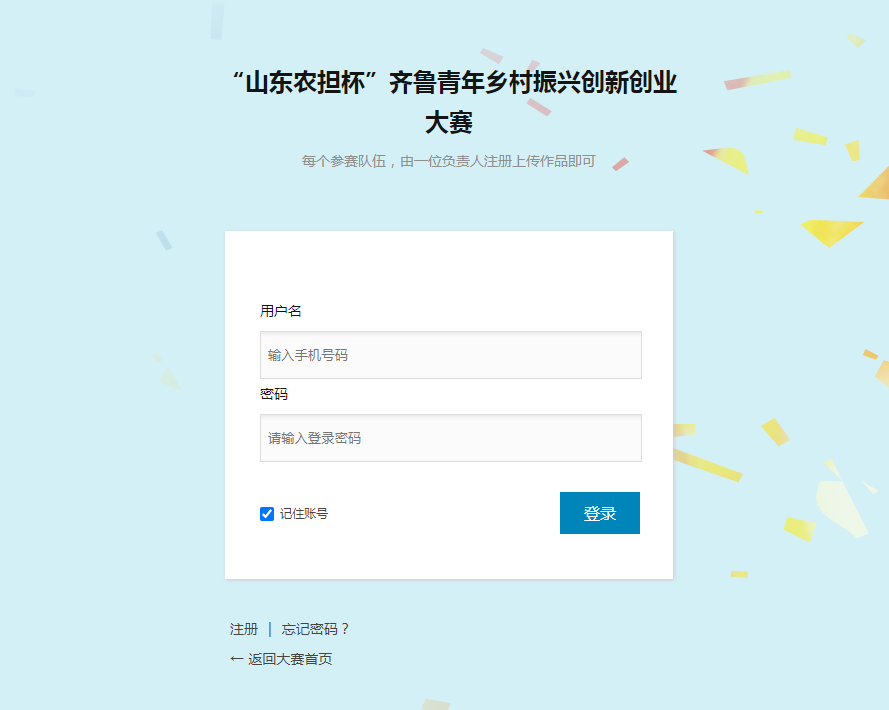Go back via 返回大赛首页 link

[290, 659]
